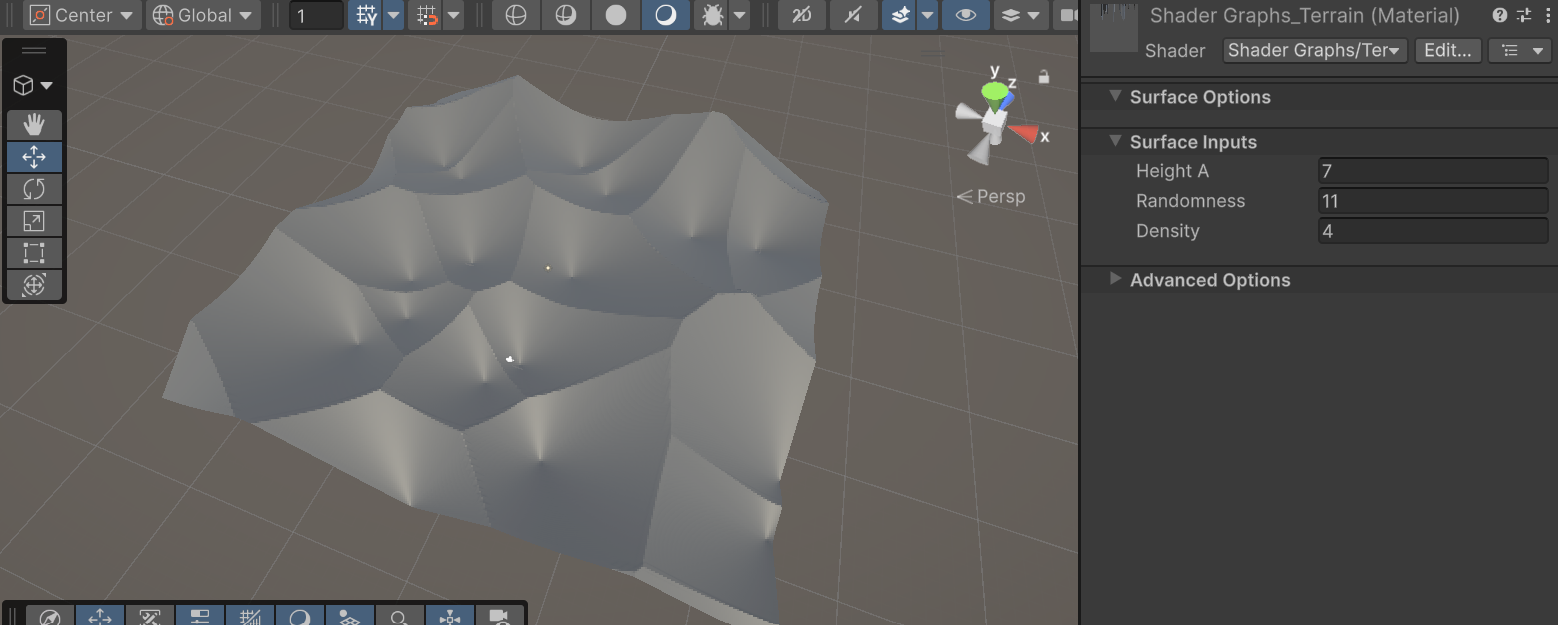Click the Density value field
Viewport: 1558px width, 625px height.
(x=1433, y=231)
